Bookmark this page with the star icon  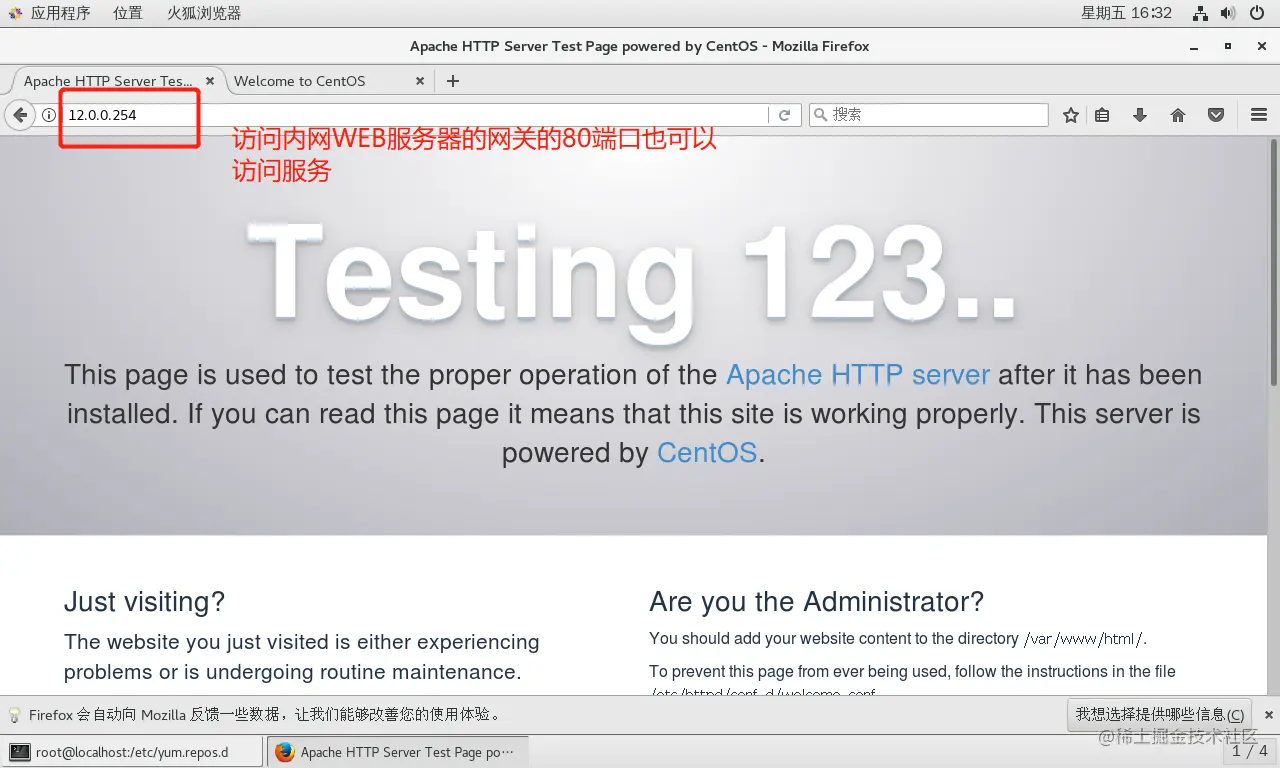point(1071,115)
